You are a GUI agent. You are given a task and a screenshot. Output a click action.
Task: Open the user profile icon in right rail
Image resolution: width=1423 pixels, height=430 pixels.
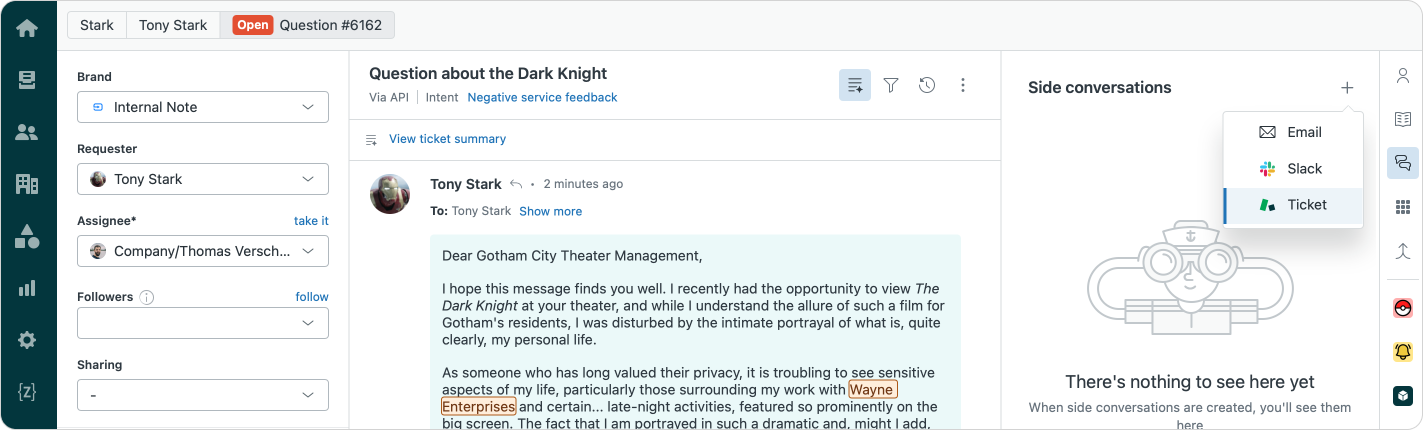tap(1403, 76)
